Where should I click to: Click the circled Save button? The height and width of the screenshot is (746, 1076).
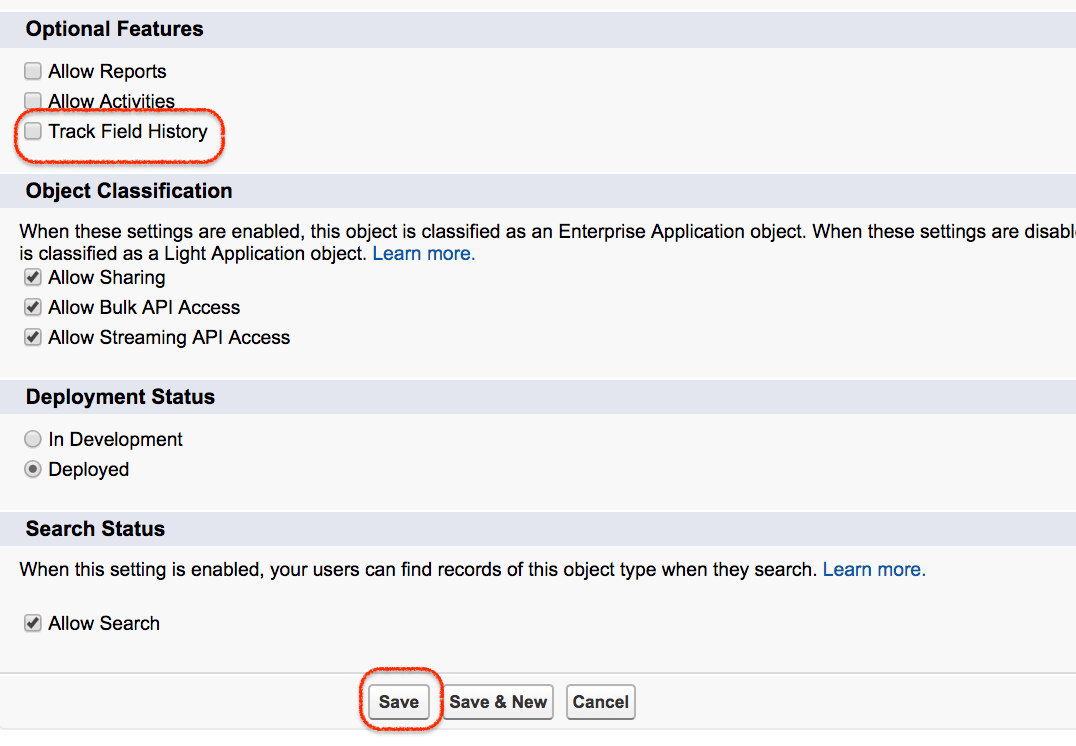coord(399,701)
